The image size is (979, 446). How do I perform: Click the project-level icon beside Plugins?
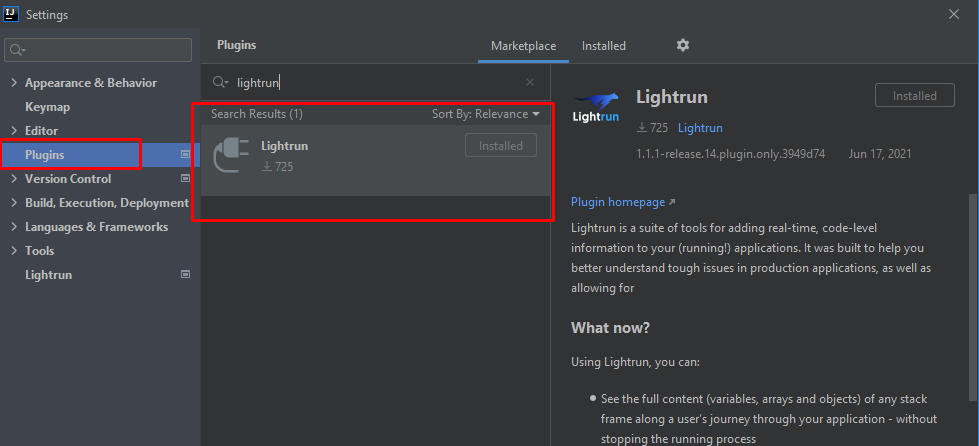click(x=185, y=154)
